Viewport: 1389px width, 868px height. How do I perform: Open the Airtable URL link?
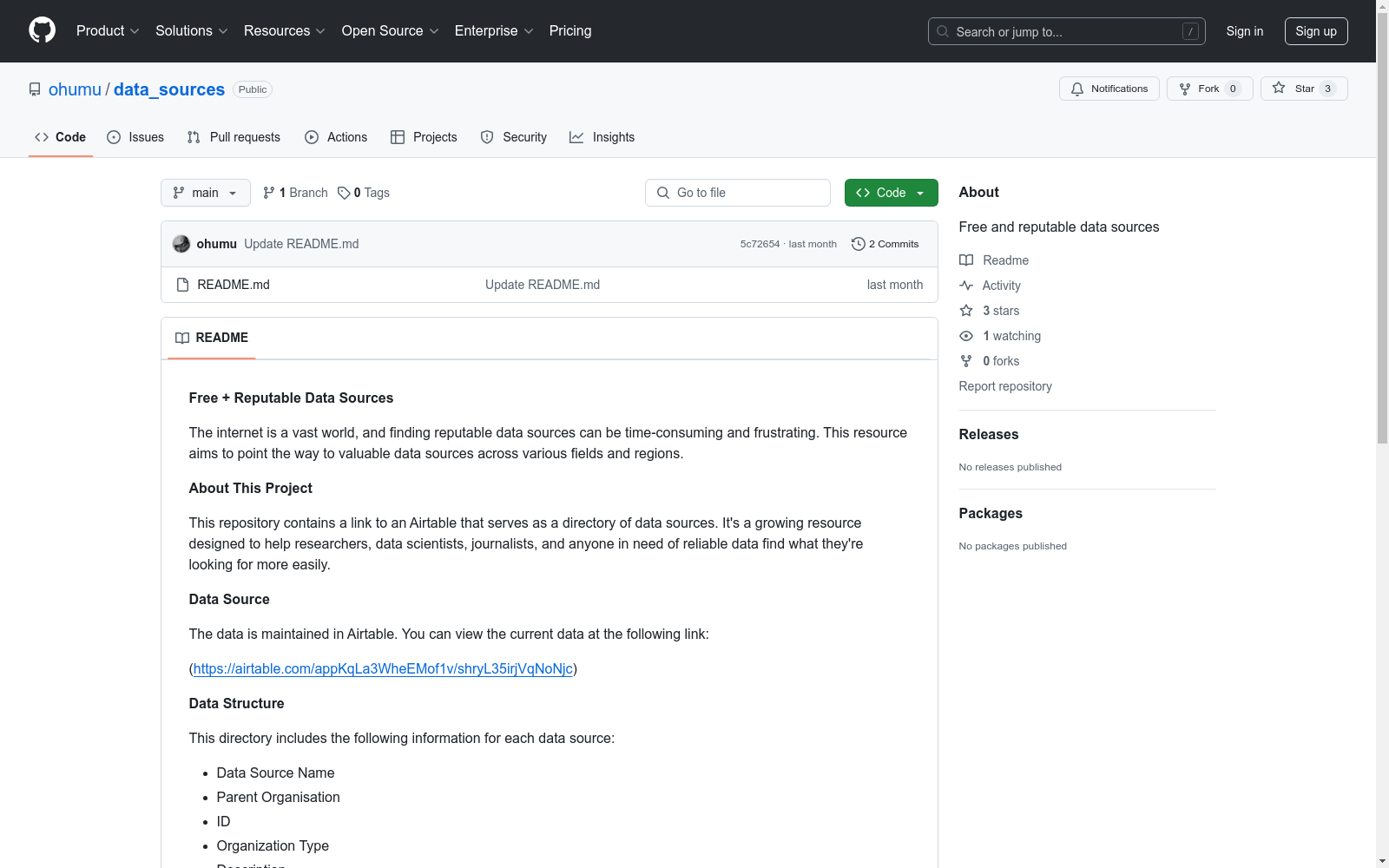tap(383, 668)
